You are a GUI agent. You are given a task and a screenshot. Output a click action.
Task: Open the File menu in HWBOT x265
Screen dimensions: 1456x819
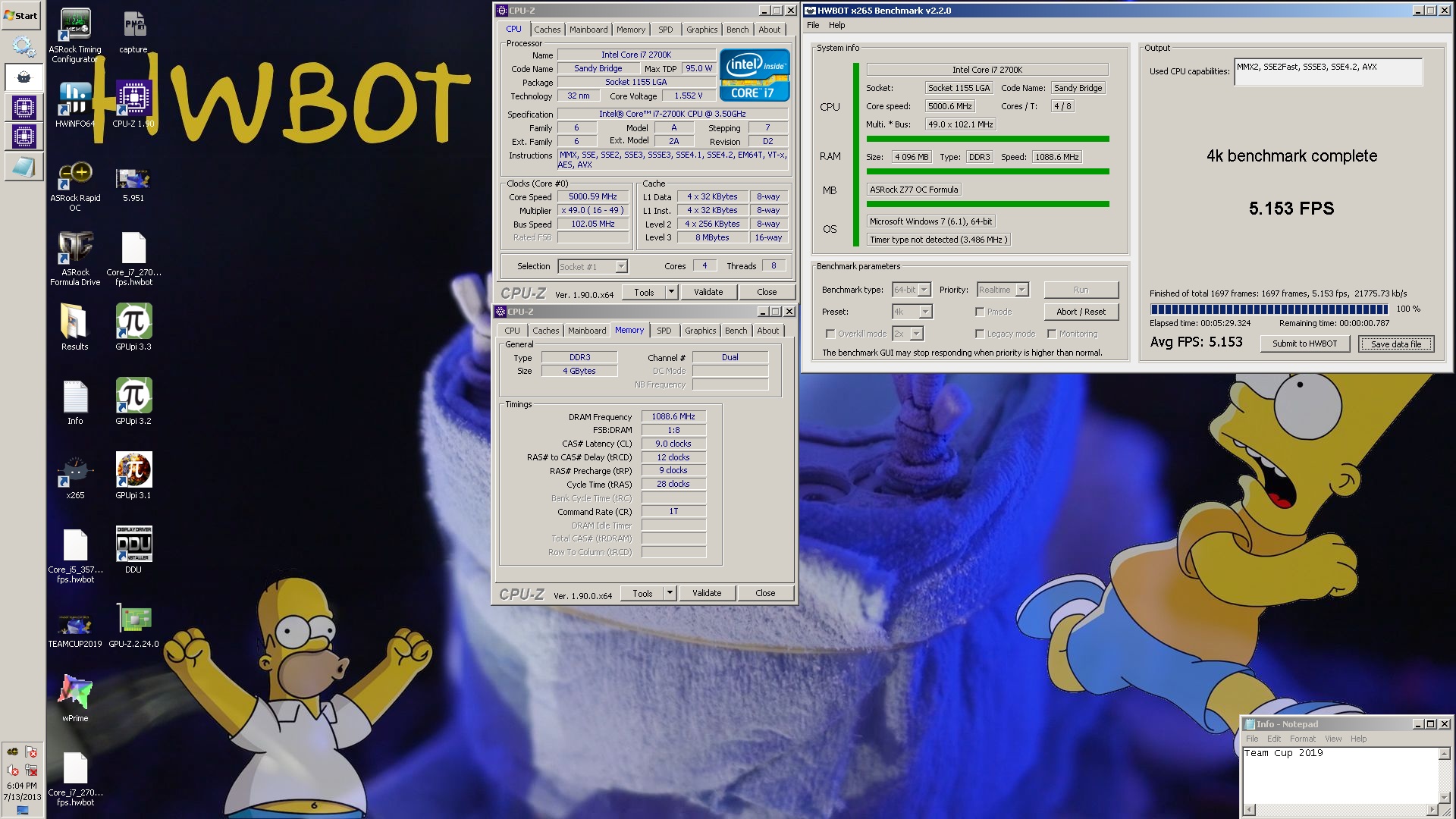pyautogui.click(x=813, y=25)
